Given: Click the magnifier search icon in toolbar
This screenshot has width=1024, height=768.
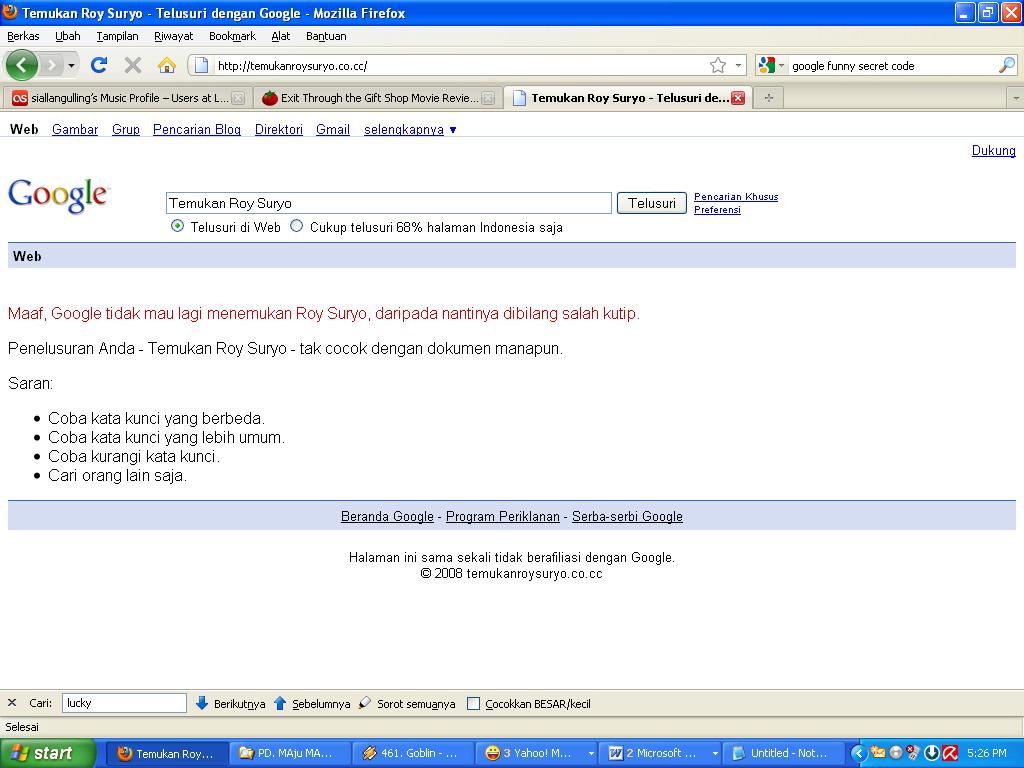Looking at the screenshot, I should pyautogui.click(x=1007, y=65).
